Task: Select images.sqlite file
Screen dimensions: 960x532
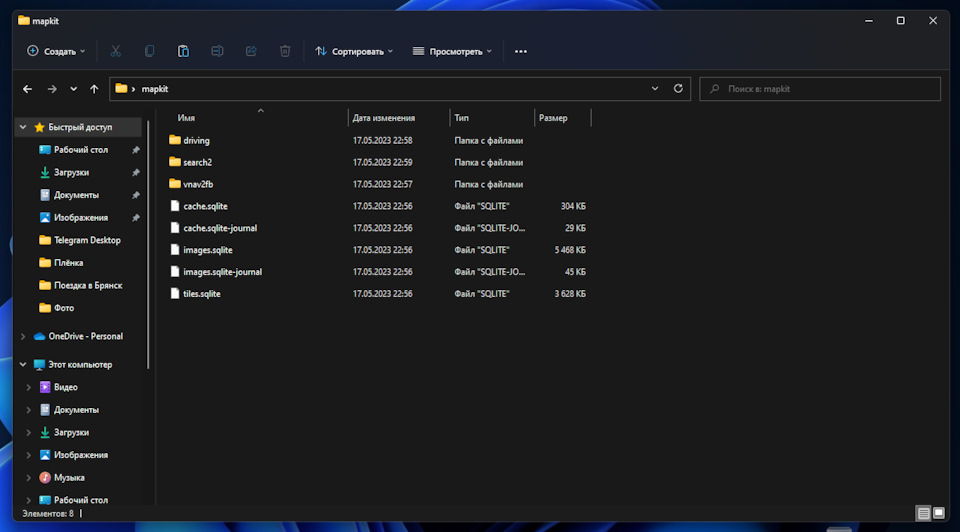Action: (x=208, y=250)
